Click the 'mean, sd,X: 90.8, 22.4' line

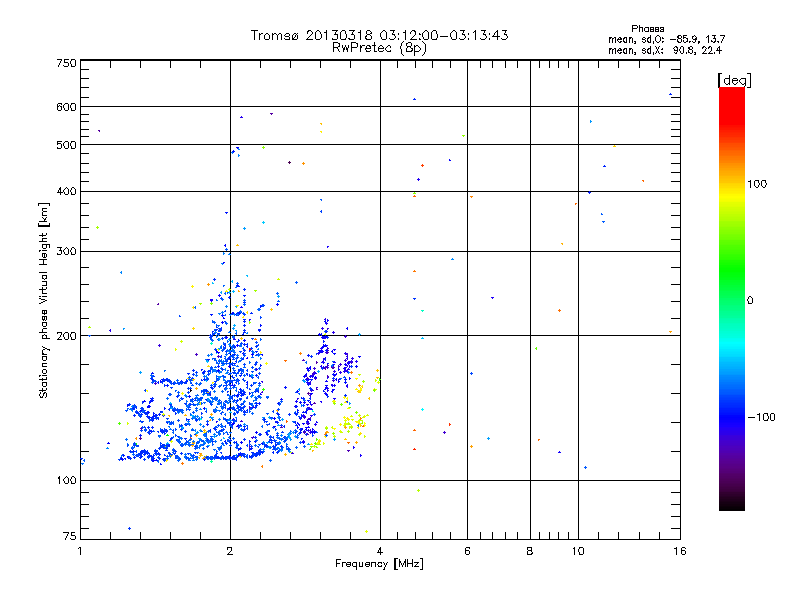pos(665,51)
